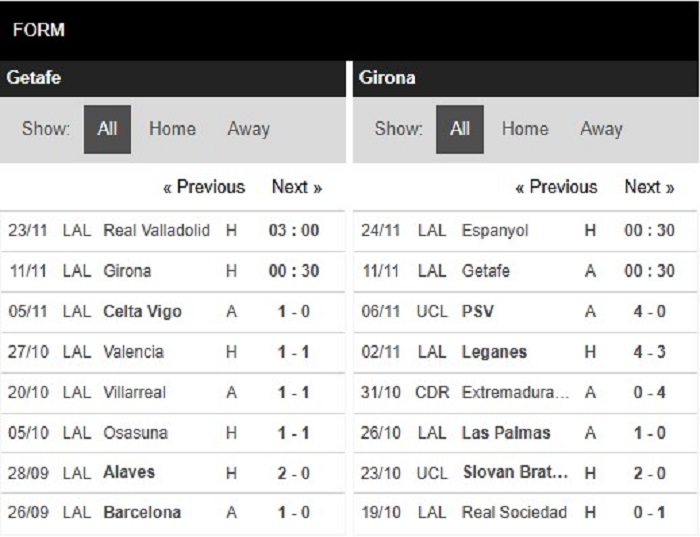This screenshot has width=700, height=537.
Task: Select the All filter under Getafe
Action: pyautogui.click(x=107, y=129)
